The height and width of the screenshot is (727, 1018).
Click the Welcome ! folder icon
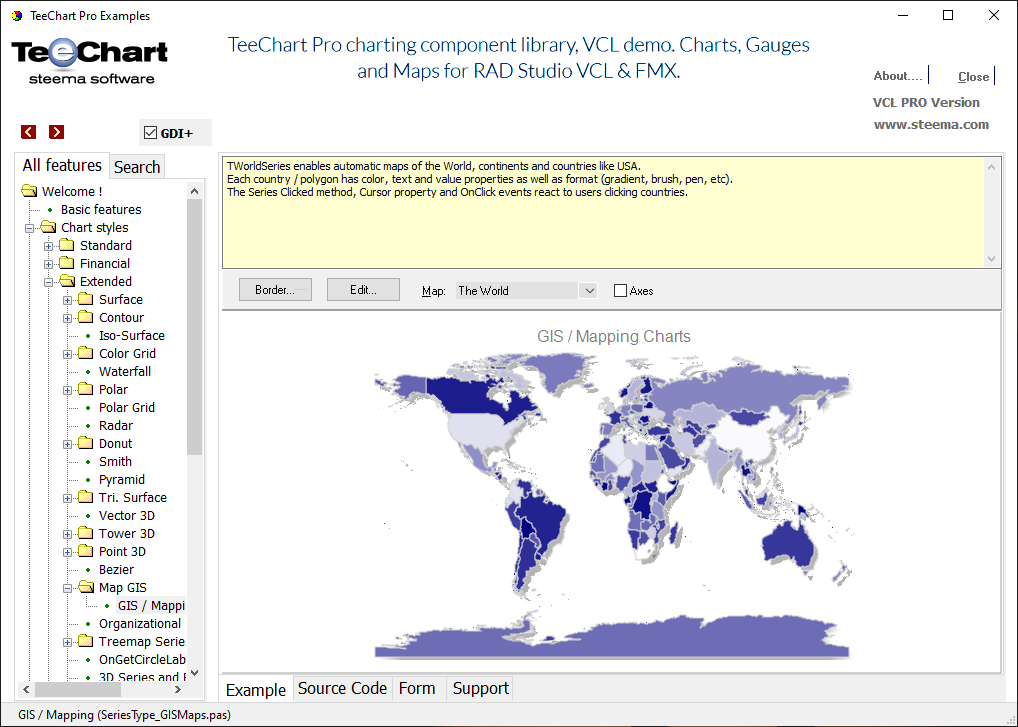point(29,191)
